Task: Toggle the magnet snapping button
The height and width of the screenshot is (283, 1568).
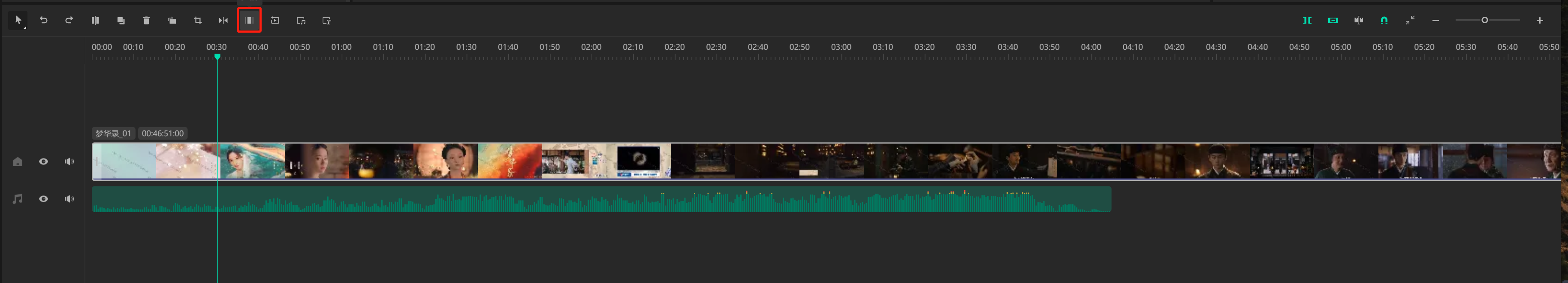Action: [1384, 20]
